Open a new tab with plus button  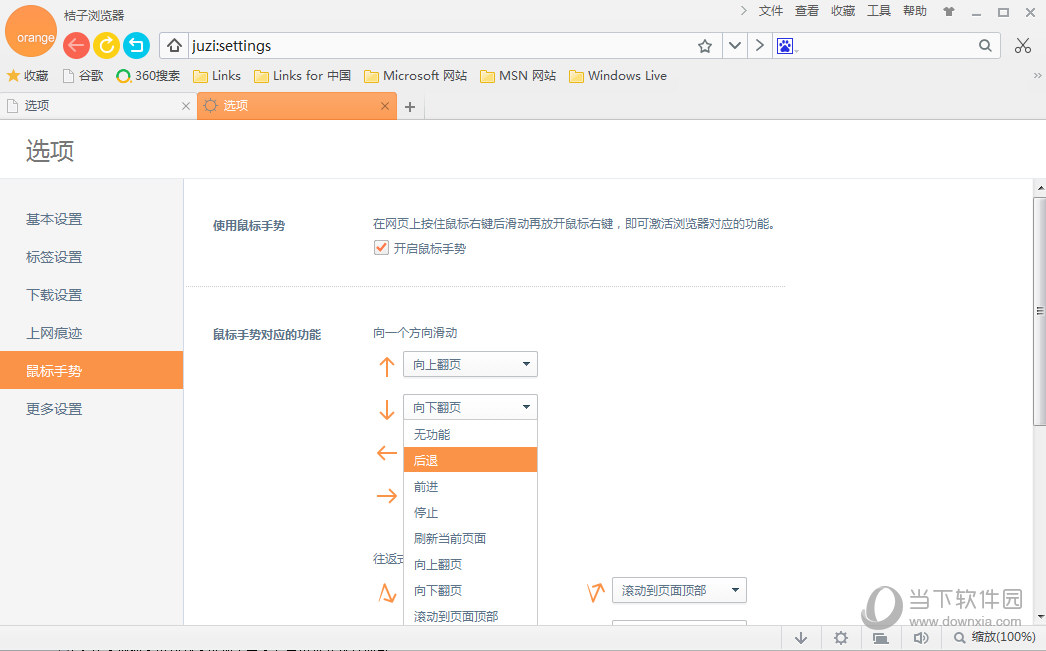[x=410, y=107]
